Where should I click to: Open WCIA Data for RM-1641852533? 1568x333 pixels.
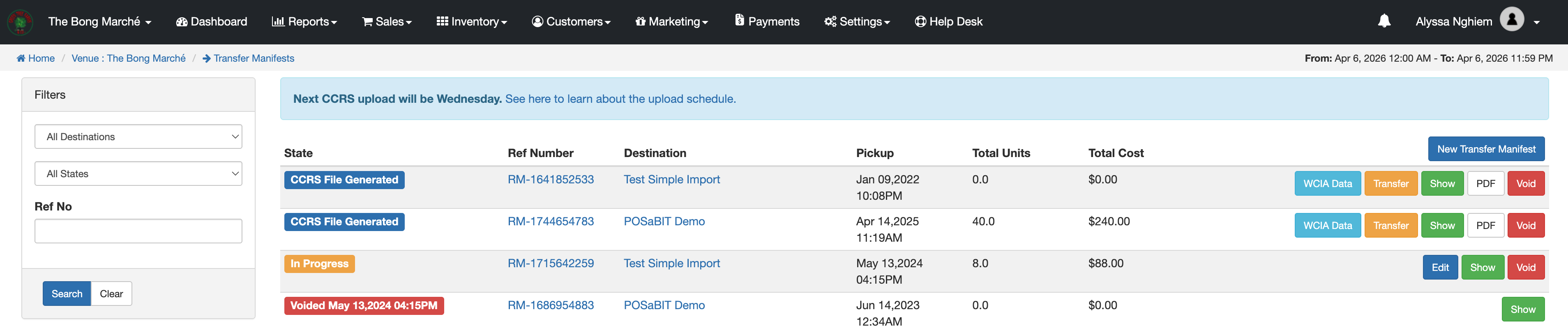click(1327, 184)
